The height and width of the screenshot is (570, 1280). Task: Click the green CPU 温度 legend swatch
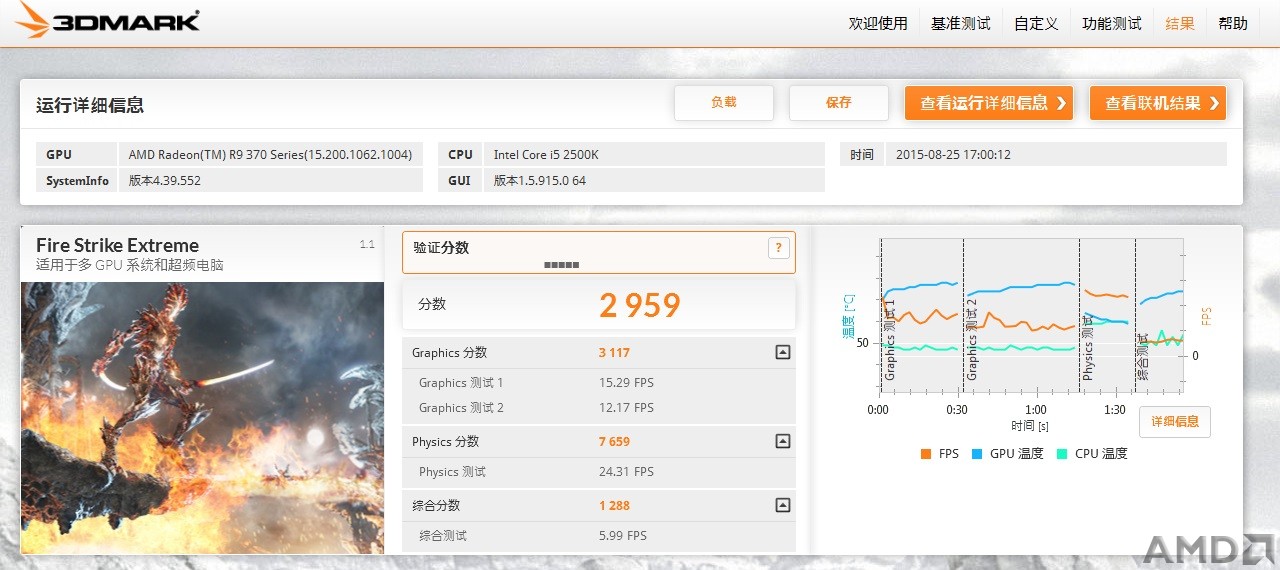coord(1061,454)
